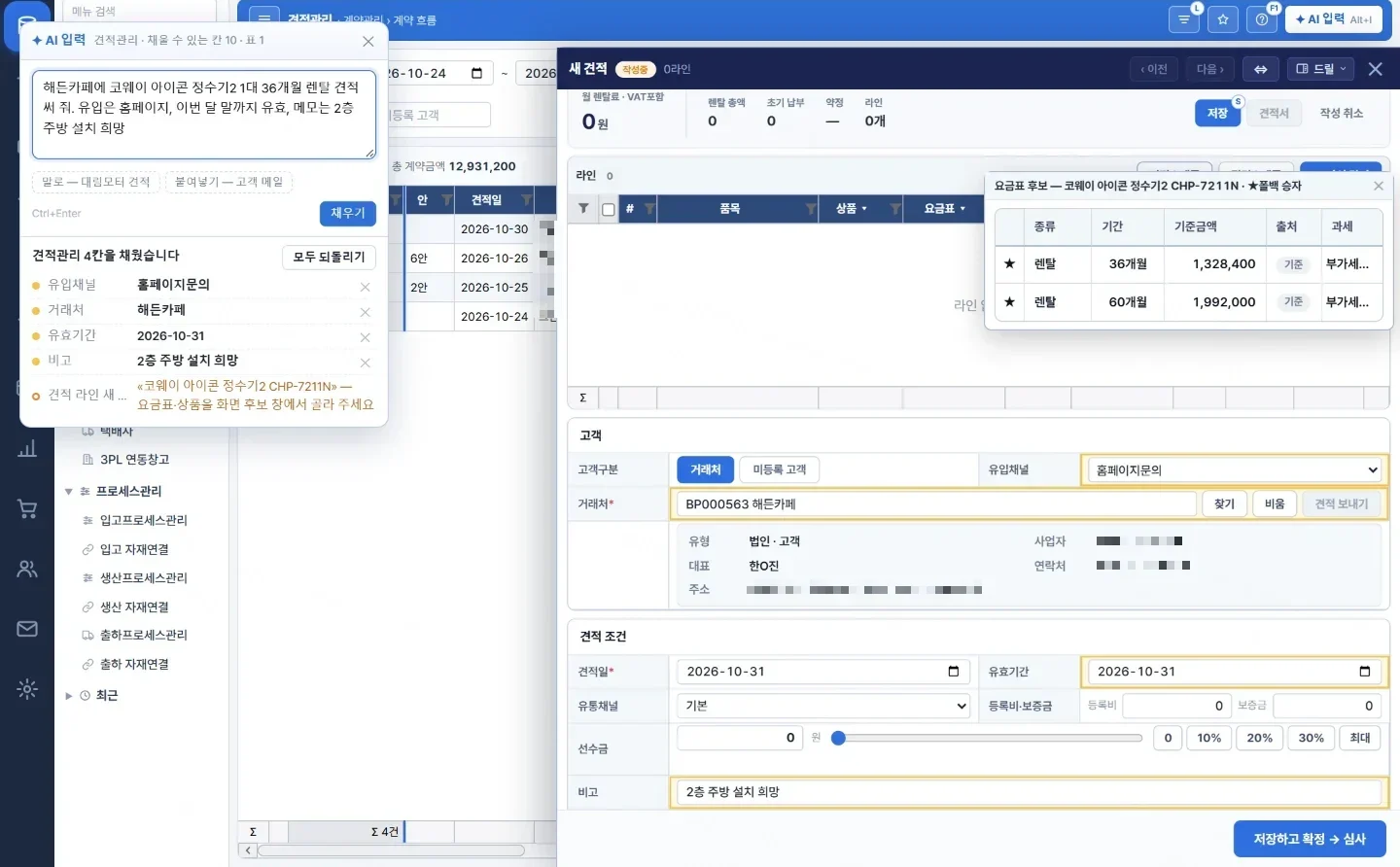This screenshot has height=867, width=1400.
Task: Open 입고프로세스관리 in the menu tree
Action: (x=143, y=521)
